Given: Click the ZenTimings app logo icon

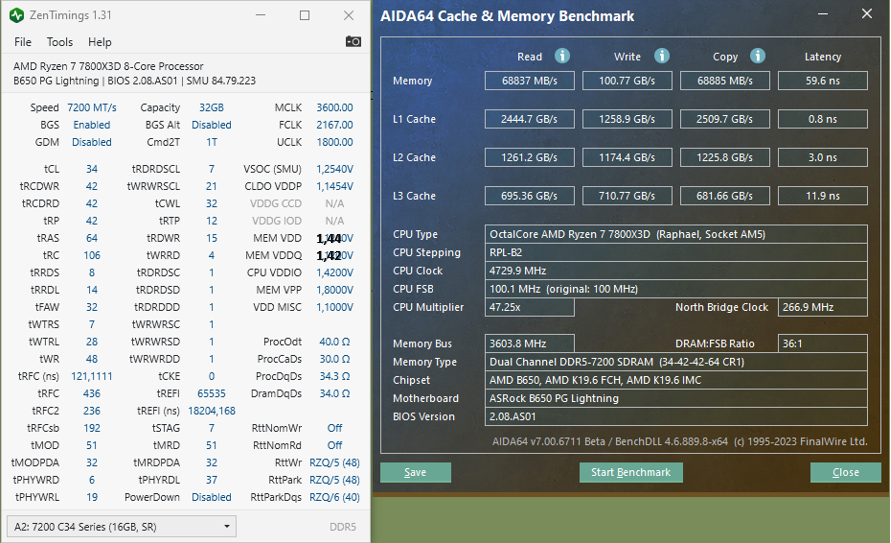Looking at the screenshot, I should (x=16, y=15).
